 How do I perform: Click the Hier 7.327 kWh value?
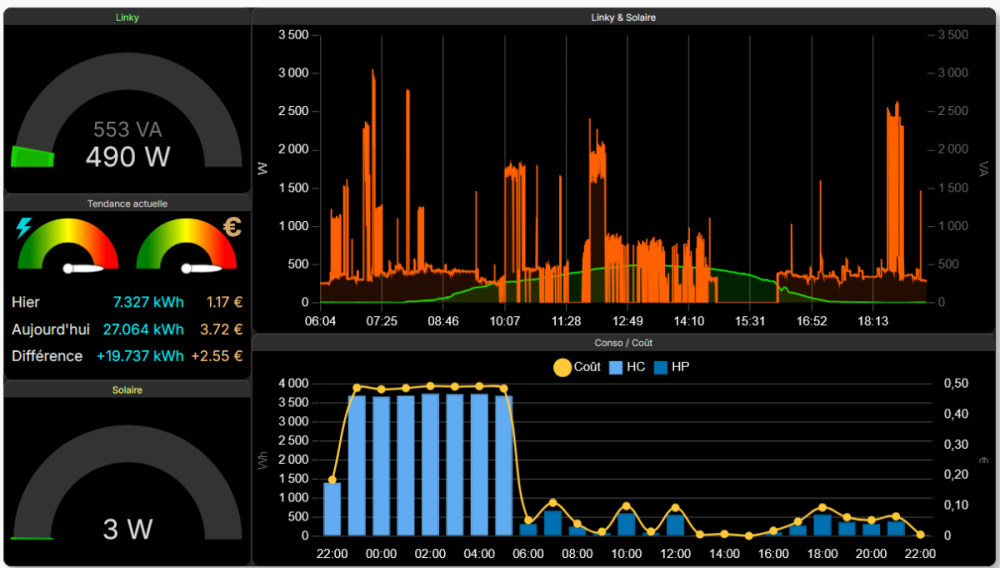(148, 302)
